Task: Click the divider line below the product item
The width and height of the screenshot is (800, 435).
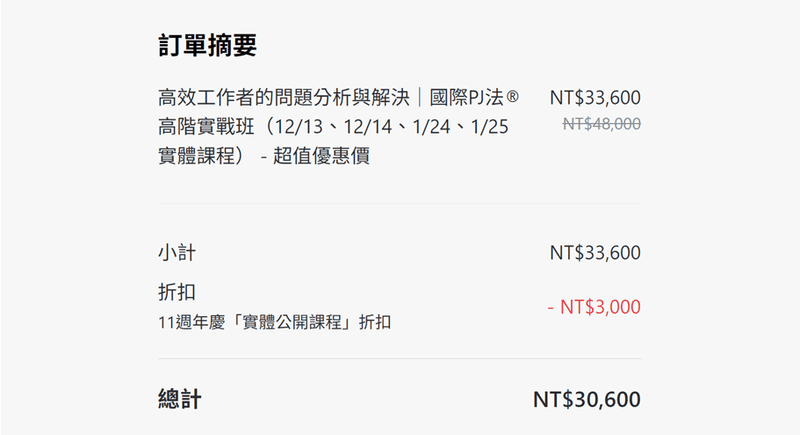Action: pos(400,204)
